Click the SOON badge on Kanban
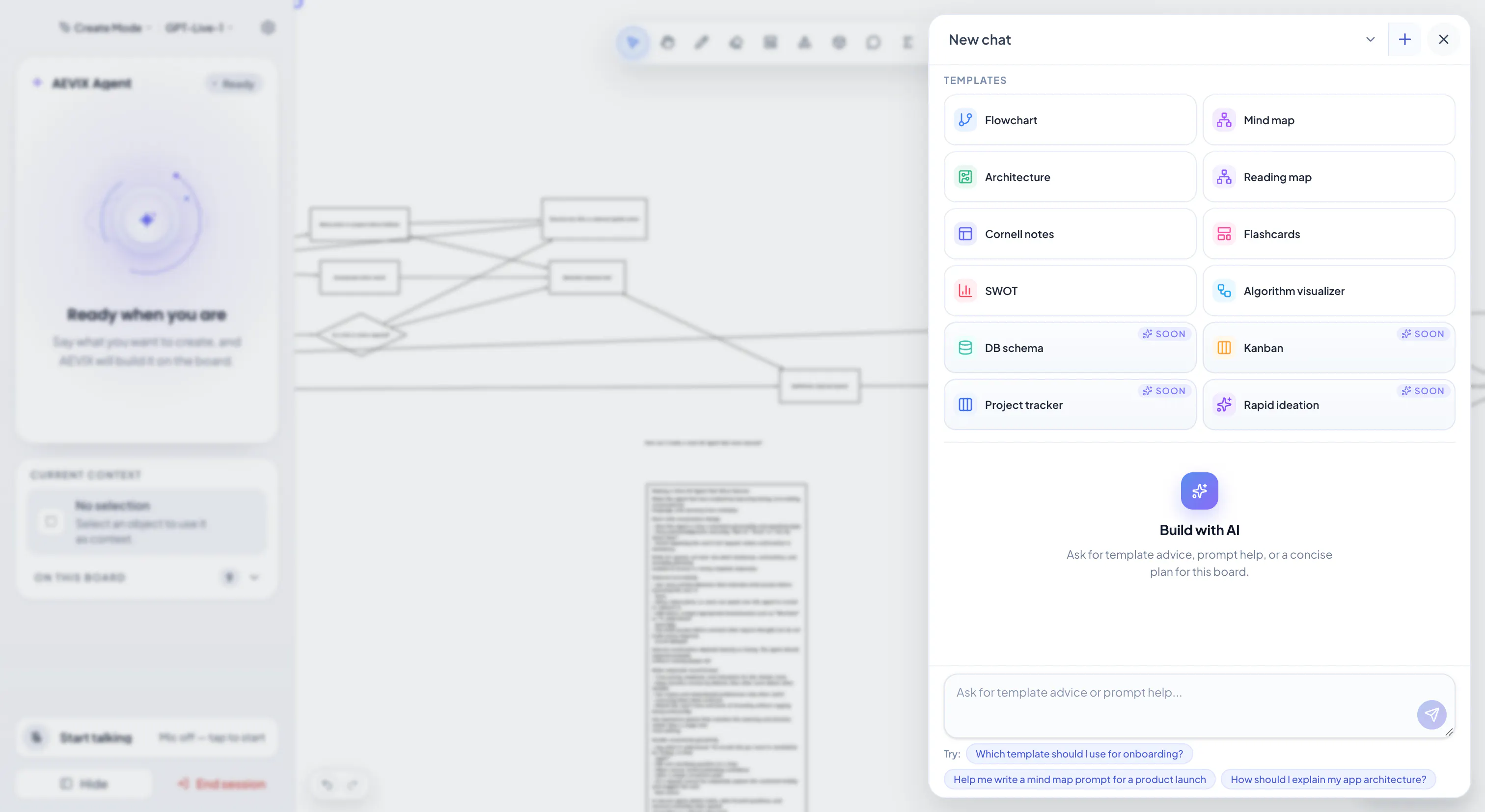 click(x=1423, y=334)
